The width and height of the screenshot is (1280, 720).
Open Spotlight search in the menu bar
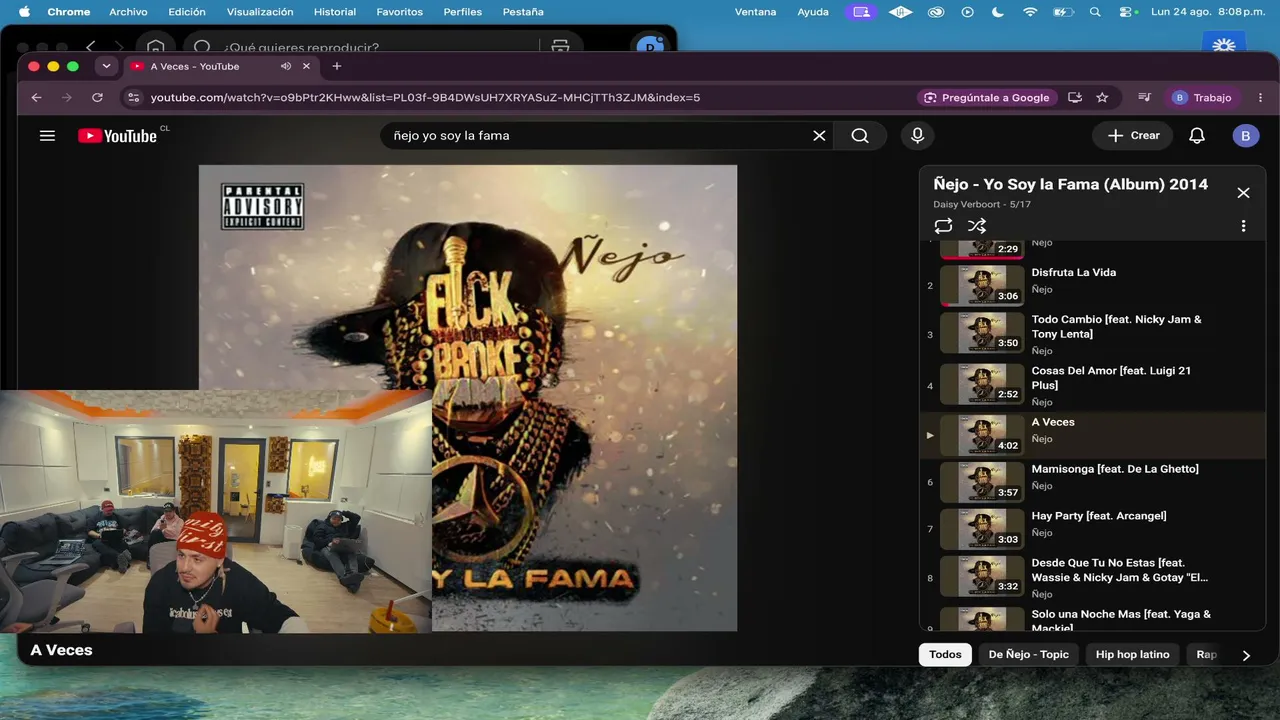(1095, 12)
